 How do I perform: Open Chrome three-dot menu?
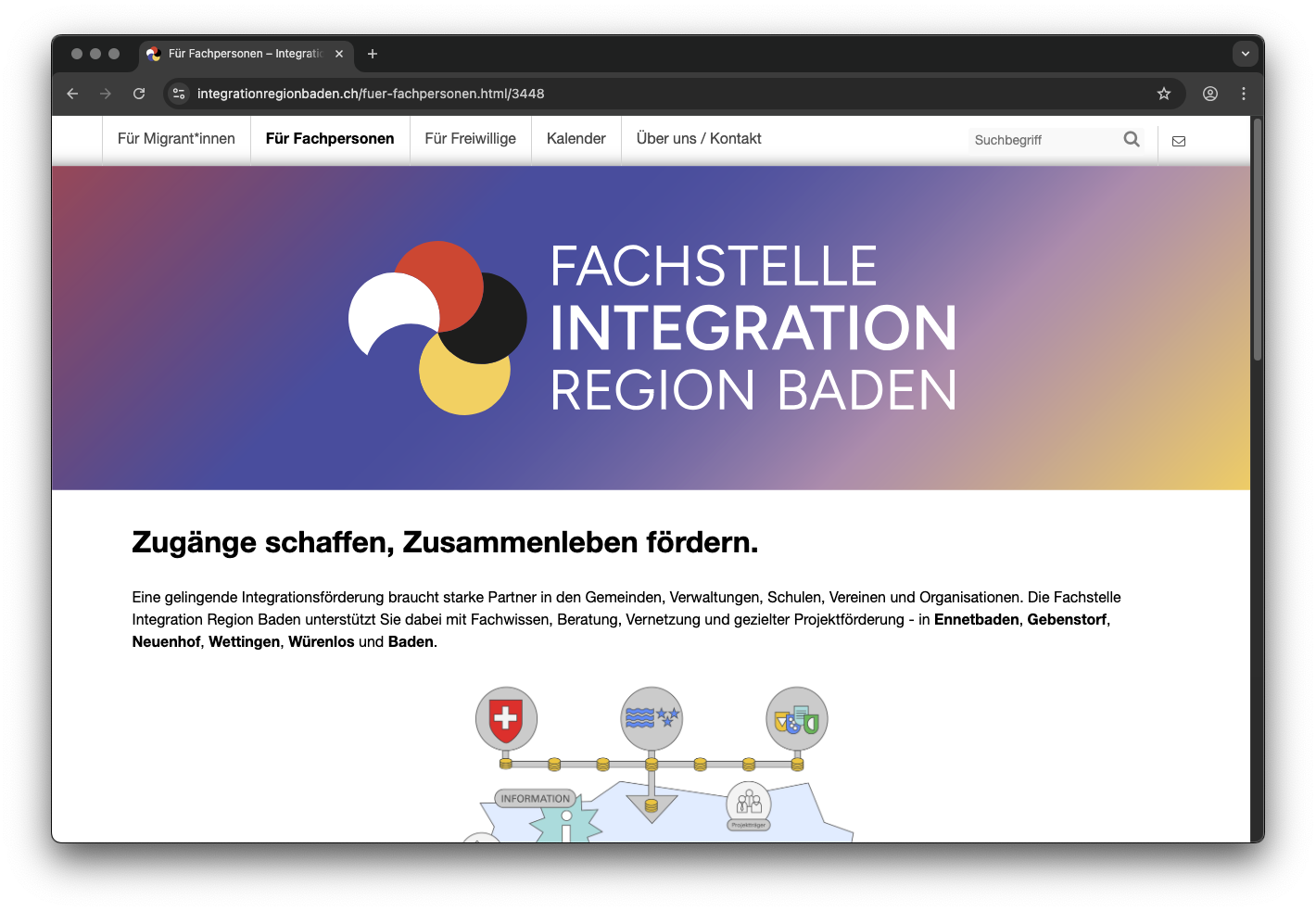coord(1244,94)
